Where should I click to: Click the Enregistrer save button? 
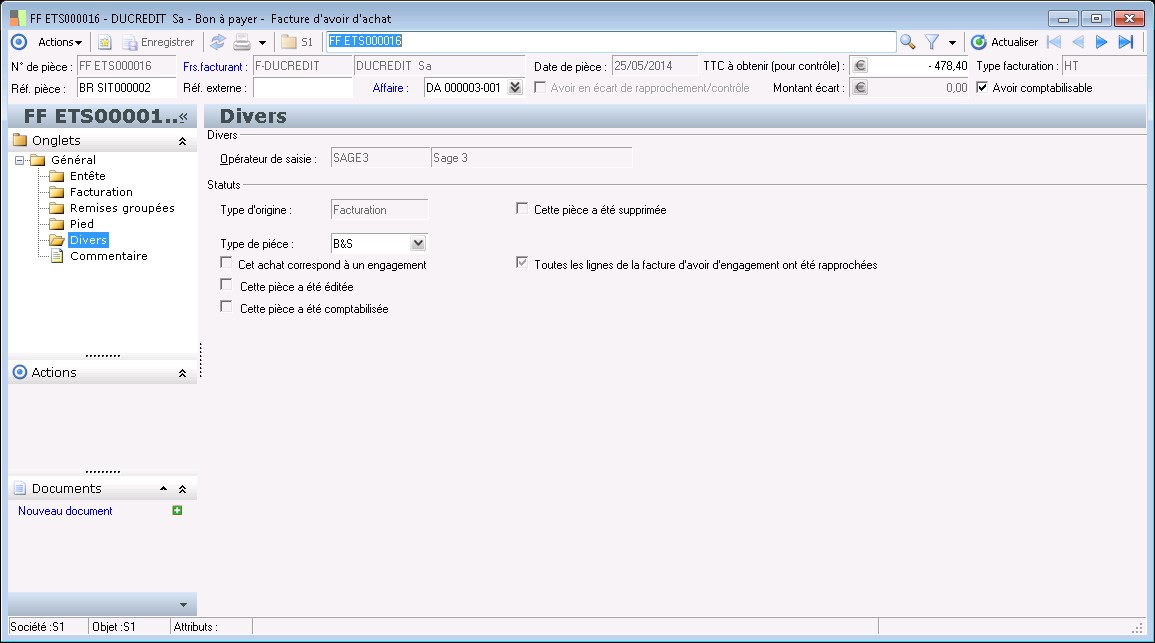(158, 42)
